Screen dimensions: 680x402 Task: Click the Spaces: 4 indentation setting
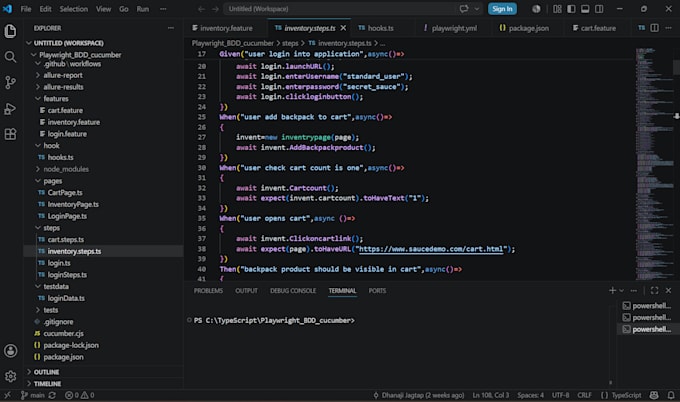(530, 395)
